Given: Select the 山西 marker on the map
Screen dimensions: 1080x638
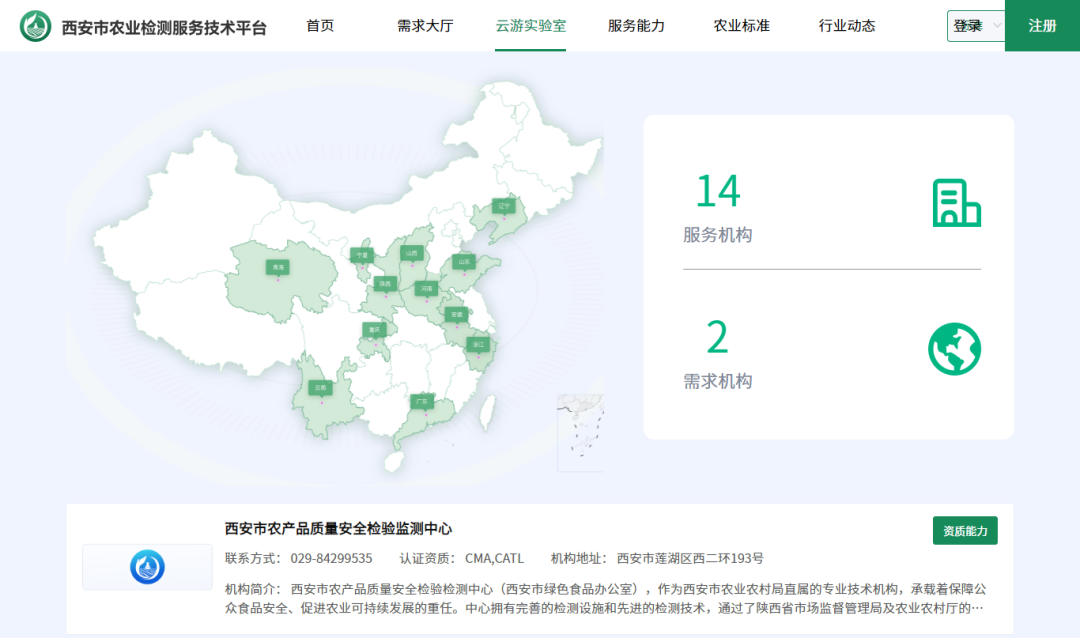Looking at the screenshot, I should pyautogui.click(x=412, y=253).
